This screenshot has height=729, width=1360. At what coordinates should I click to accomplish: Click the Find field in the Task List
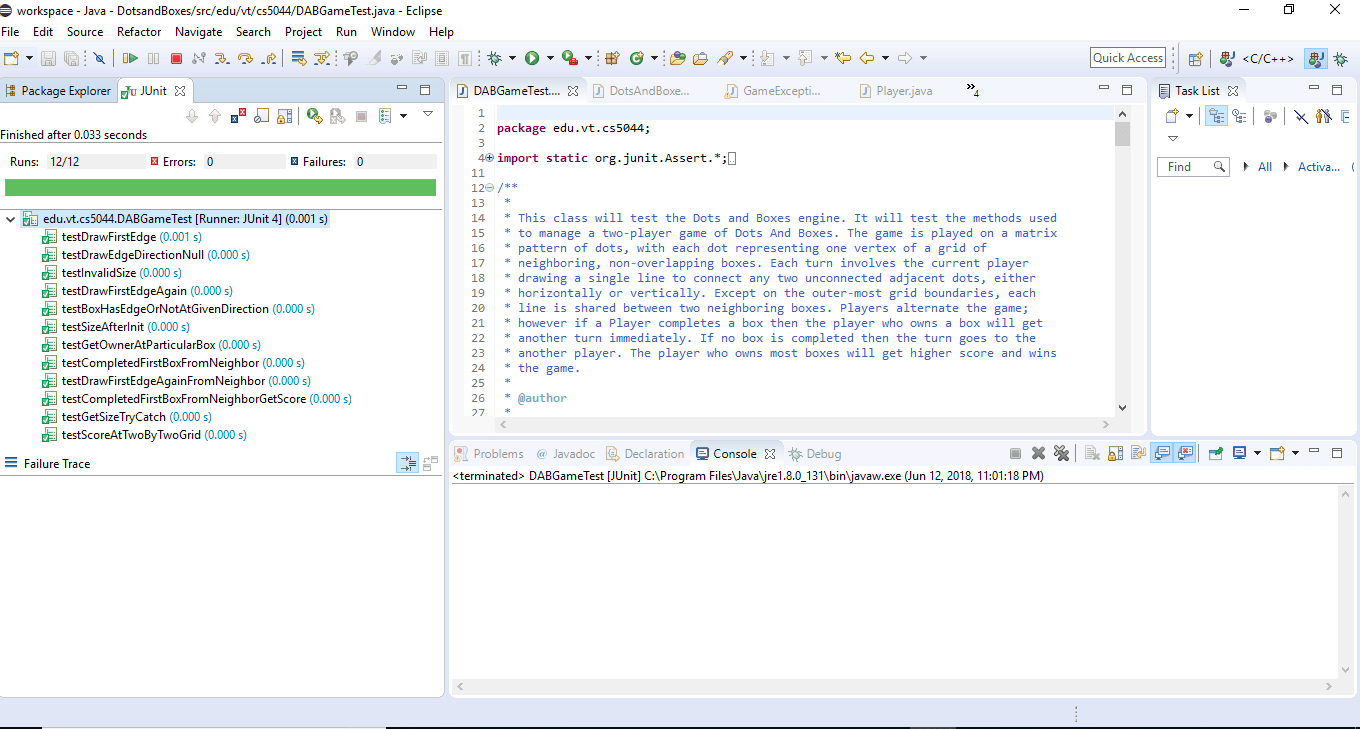(x=1193, y=167)
